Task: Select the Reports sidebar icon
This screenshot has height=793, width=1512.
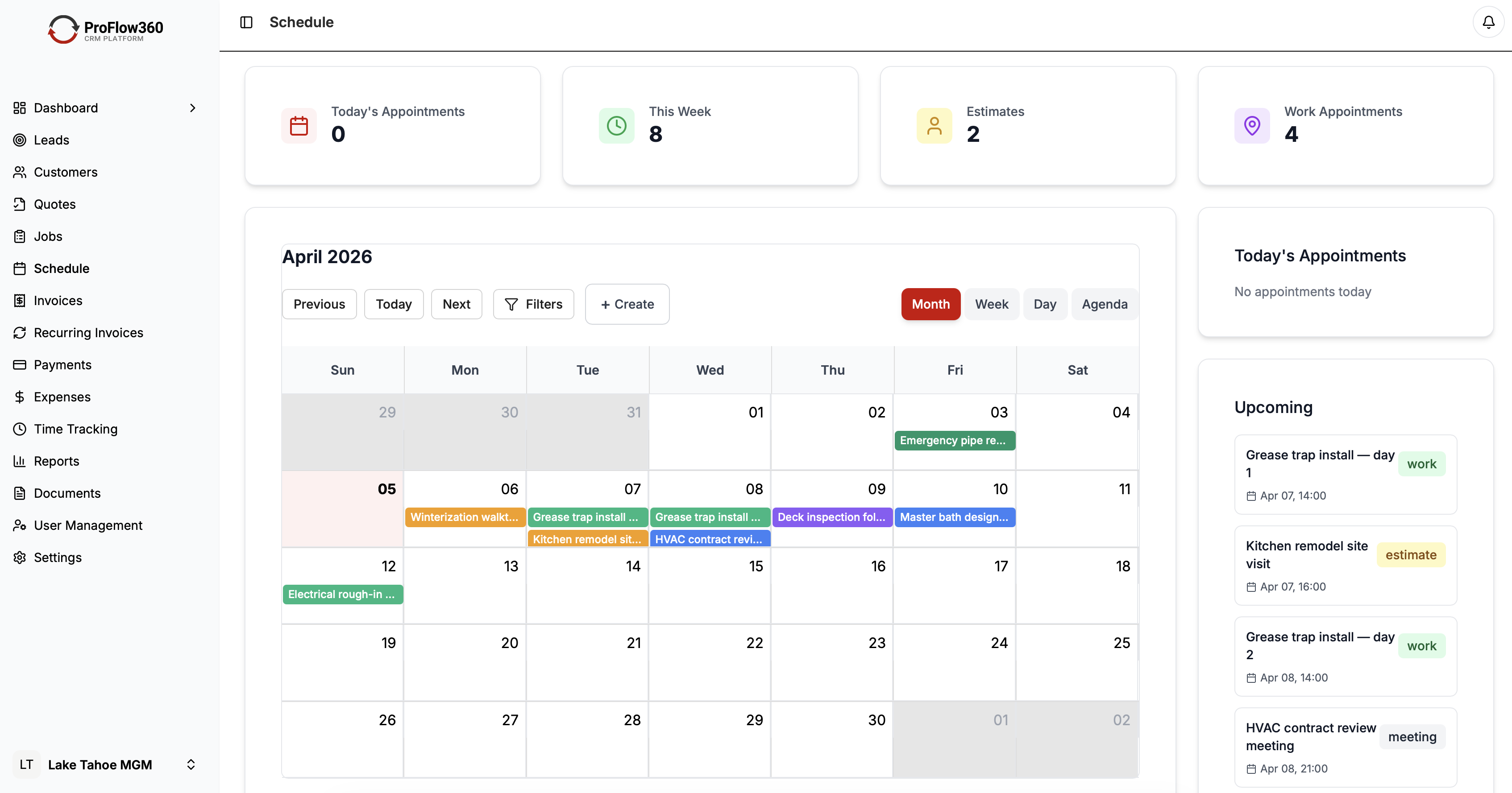Action: [19, 461]
